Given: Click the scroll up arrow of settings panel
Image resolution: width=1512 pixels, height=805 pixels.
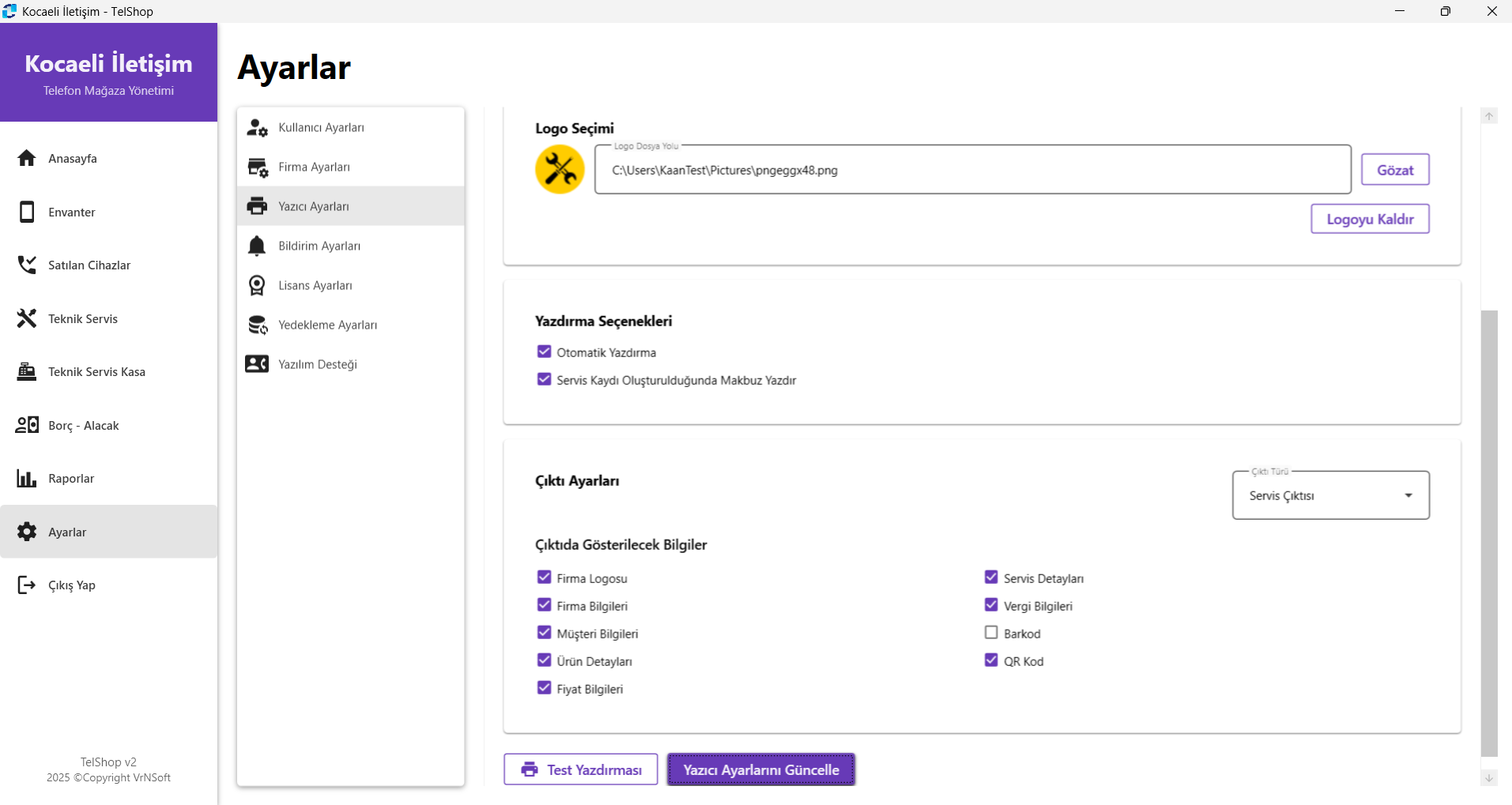Looking at the screenshot, I should coord(1489,116).
